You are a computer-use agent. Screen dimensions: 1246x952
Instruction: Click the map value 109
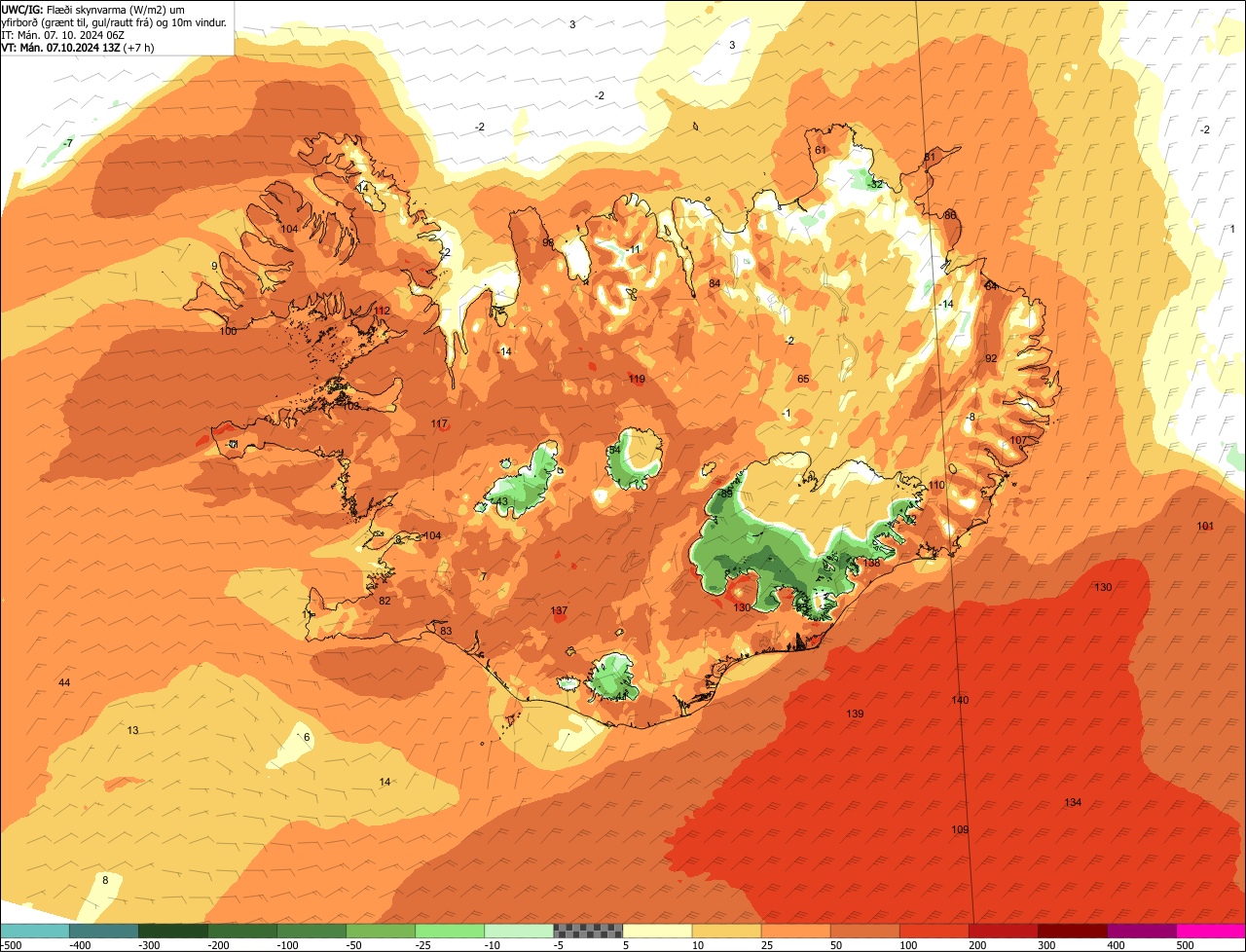(x=960, y=829)
